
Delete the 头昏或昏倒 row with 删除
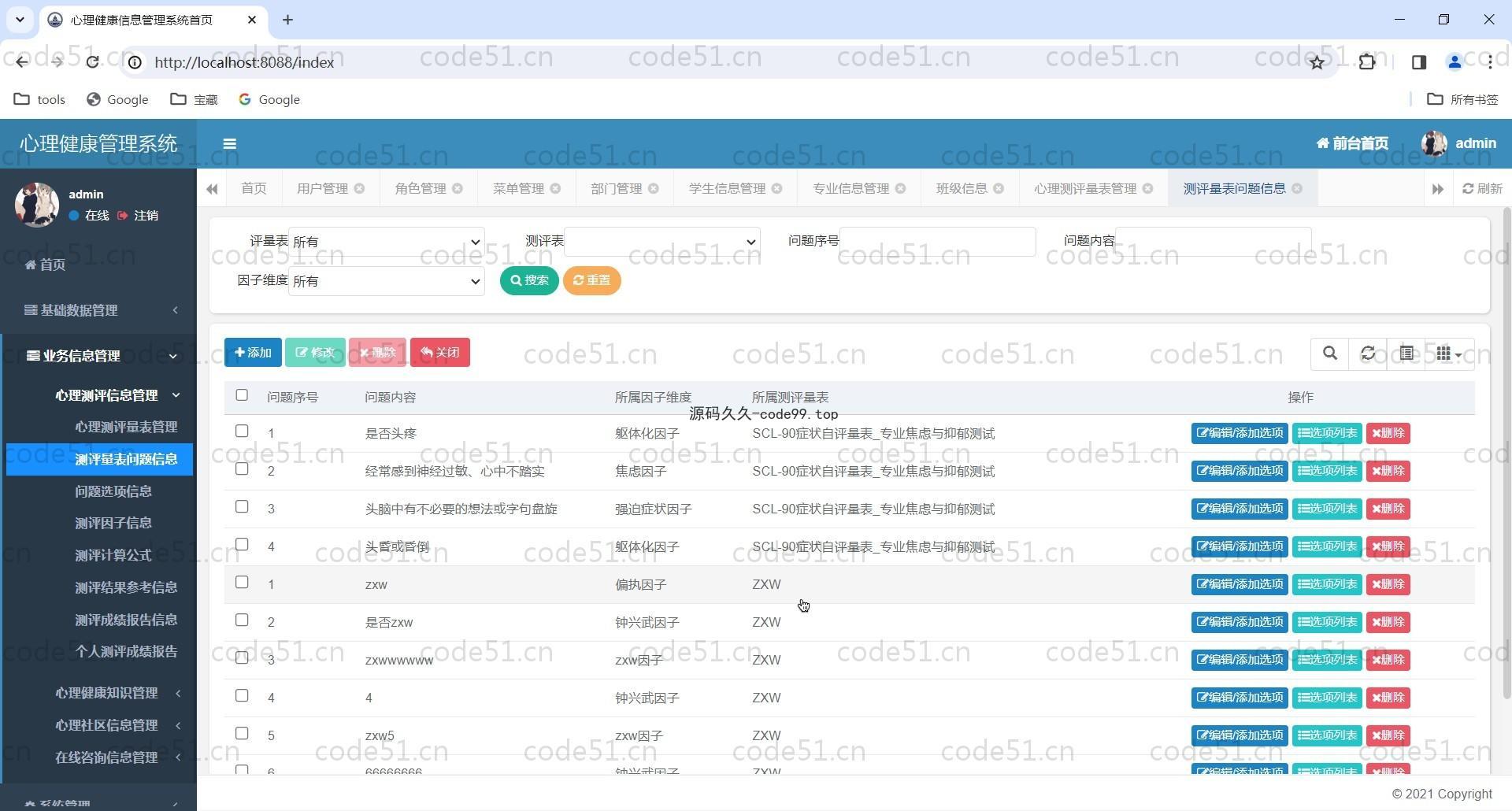(x=1388, y=546)
